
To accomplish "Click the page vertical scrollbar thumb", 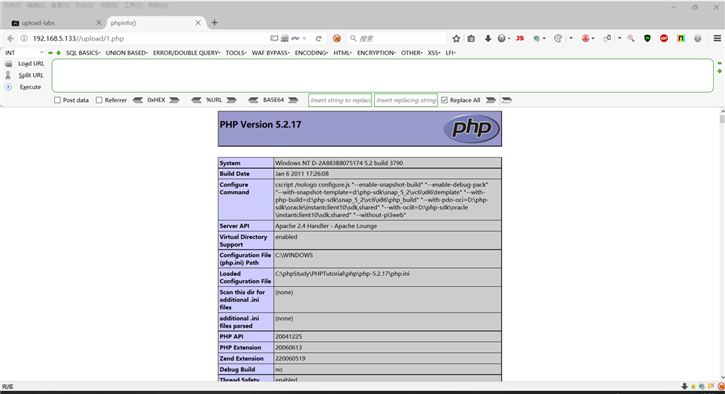I will 722,119.
